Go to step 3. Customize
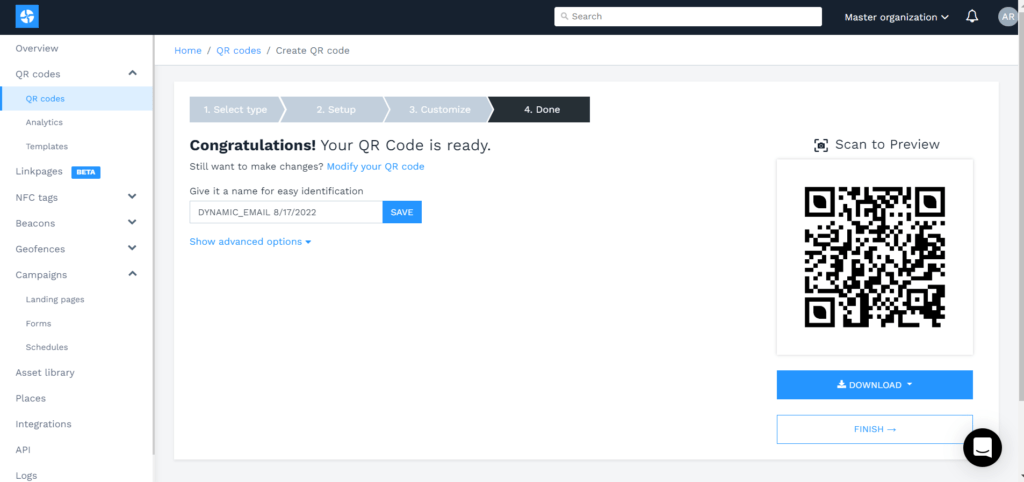The image size is (1024, 482). tap(440, 110)
